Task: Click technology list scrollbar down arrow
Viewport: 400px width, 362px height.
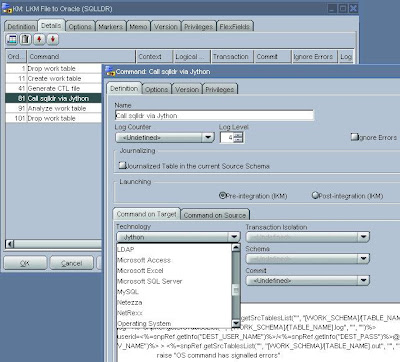Action: pos(236,323)
